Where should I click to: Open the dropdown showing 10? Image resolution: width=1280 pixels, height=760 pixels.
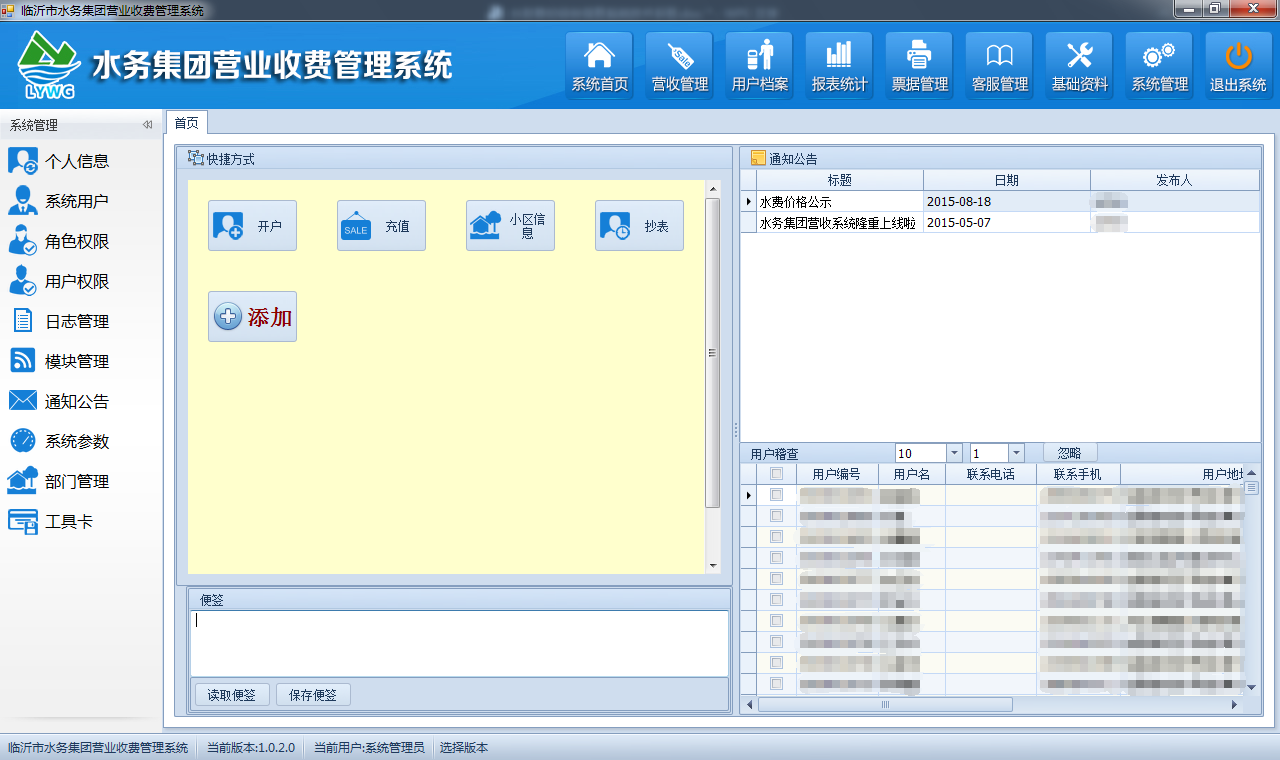(x=954, y=453)
